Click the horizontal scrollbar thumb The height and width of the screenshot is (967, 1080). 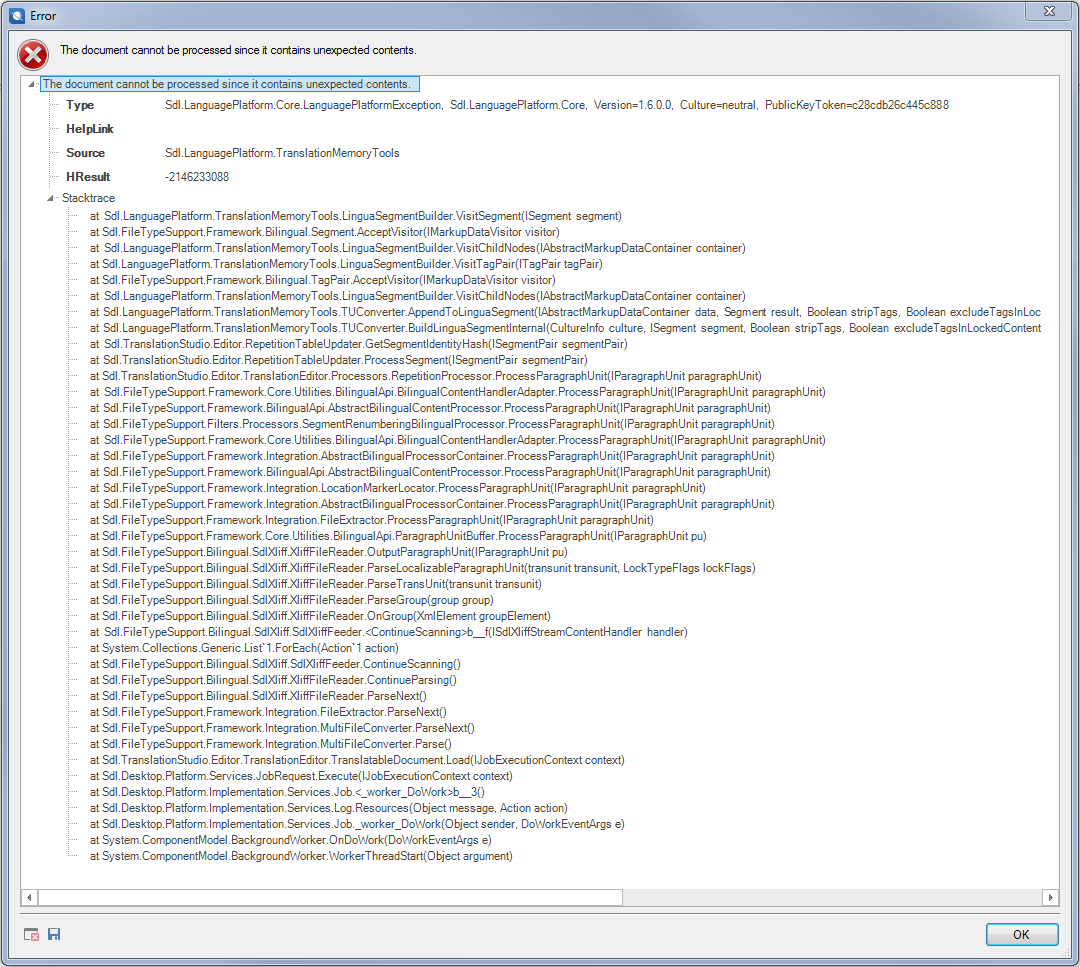coord(330,898)
